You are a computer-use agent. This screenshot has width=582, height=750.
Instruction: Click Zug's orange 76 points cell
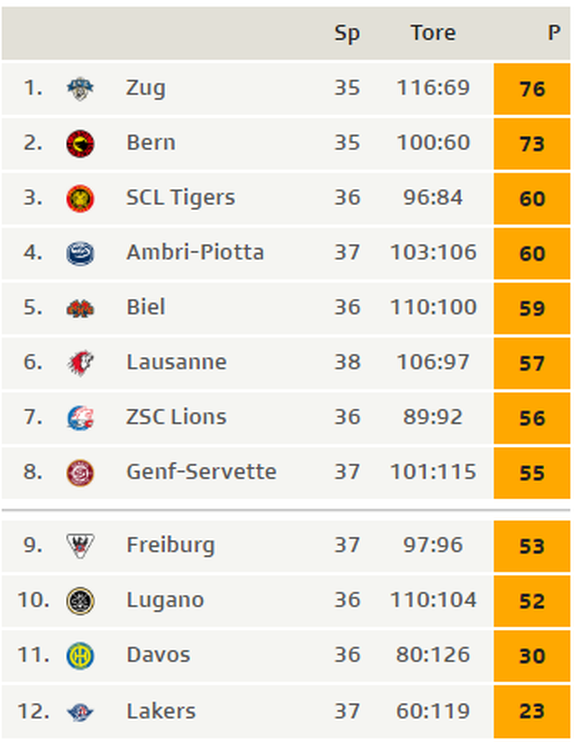[x=532, y=89]
